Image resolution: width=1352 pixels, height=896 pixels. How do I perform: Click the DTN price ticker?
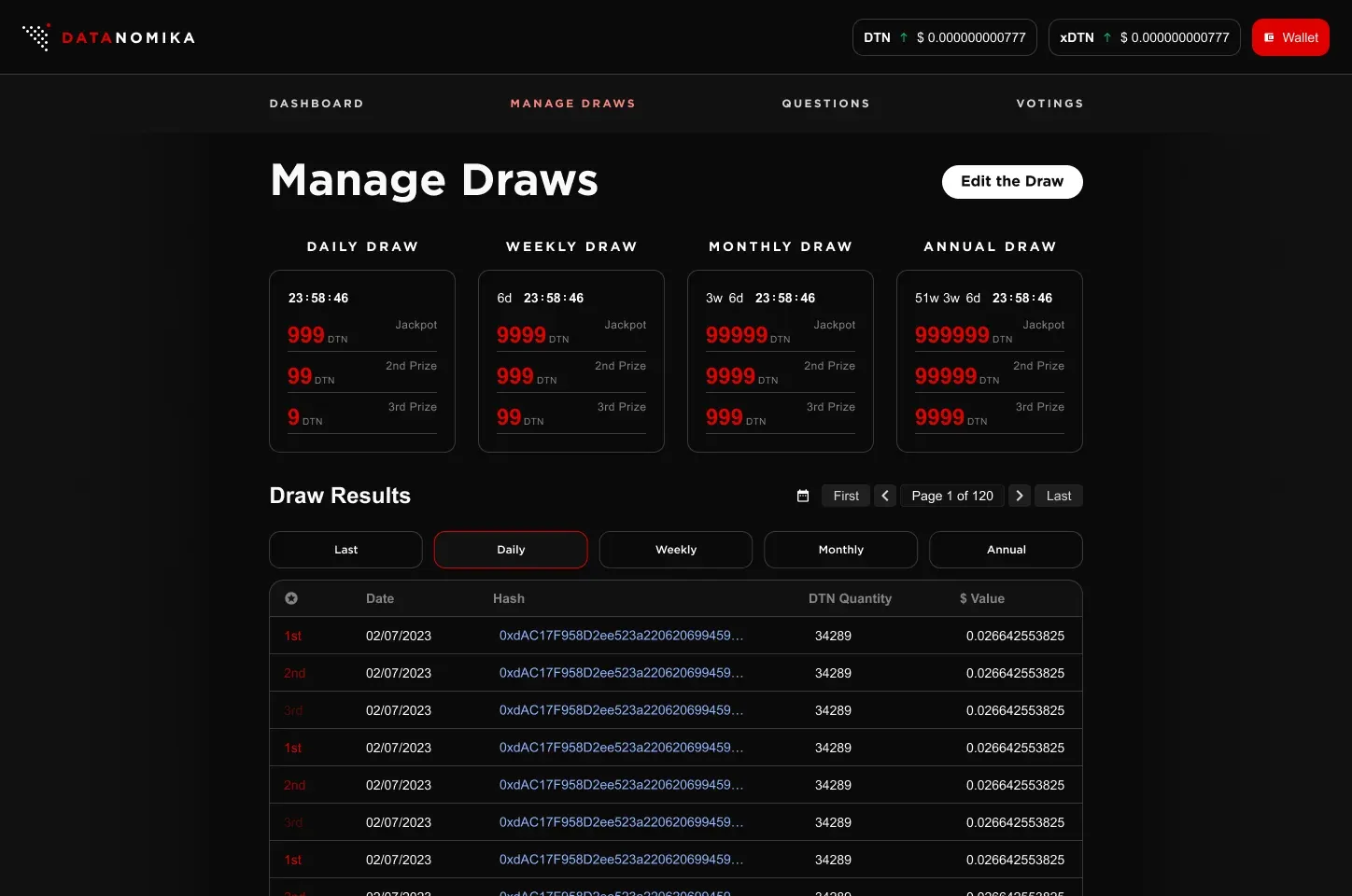tap(945, 37)
